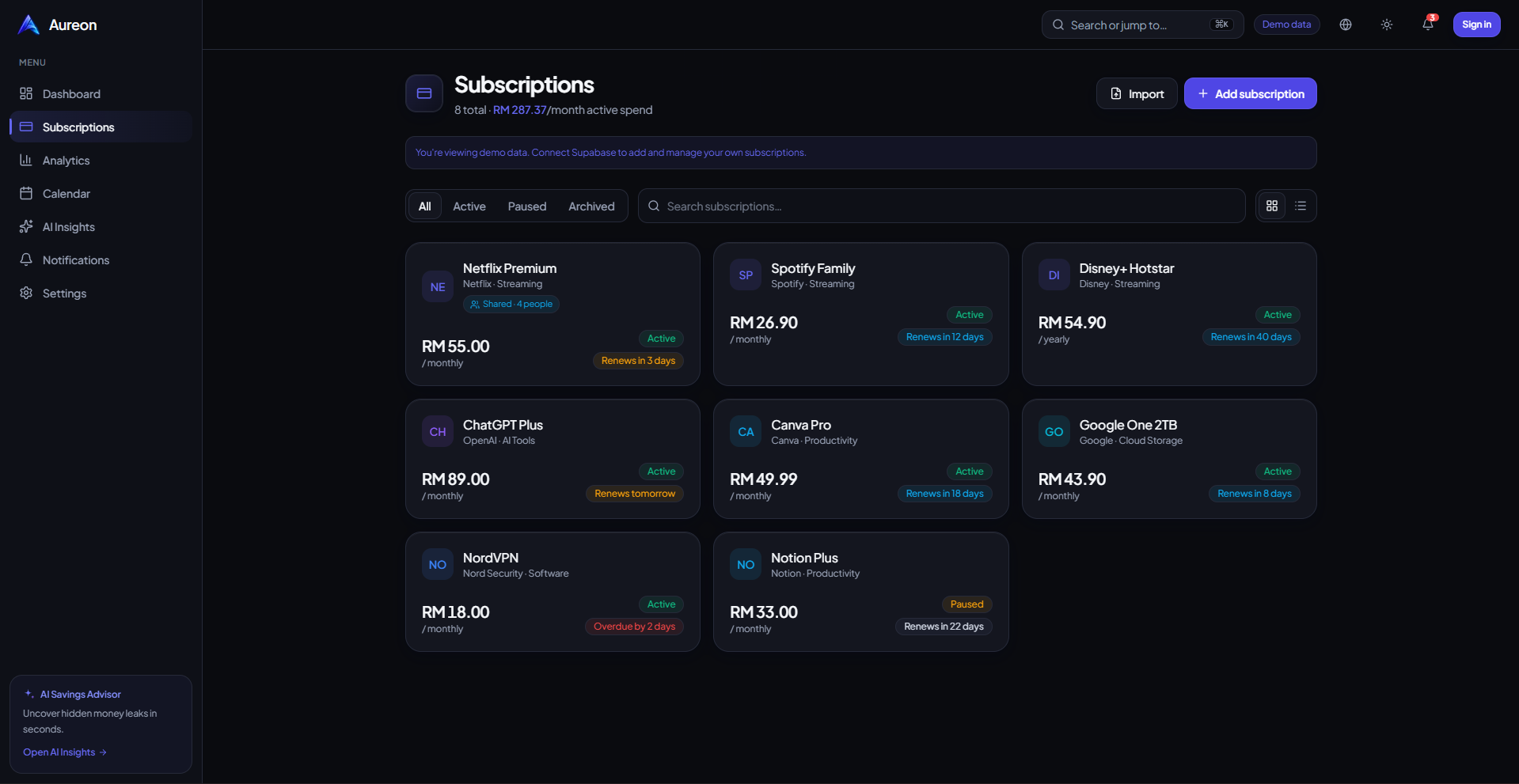1519x784 pixels.
Task: Click the AI Insights sparkle icon
Action: pos(26,226)
